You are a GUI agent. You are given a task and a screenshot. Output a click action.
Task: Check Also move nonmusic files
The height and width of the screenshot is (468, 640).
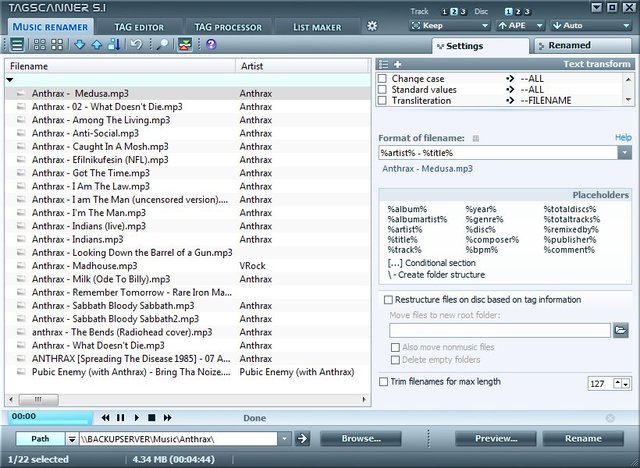pyautogui.click(x=395, y=347)
